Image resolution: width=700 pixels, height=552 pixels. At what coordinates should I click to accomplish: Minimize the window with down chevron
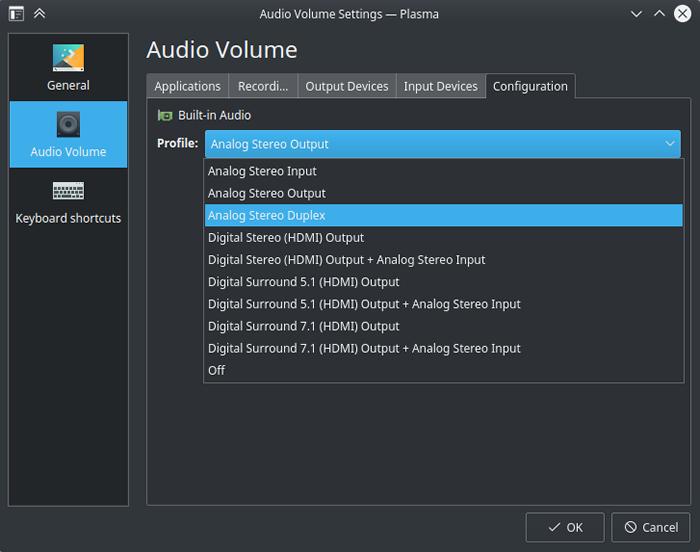636,14
